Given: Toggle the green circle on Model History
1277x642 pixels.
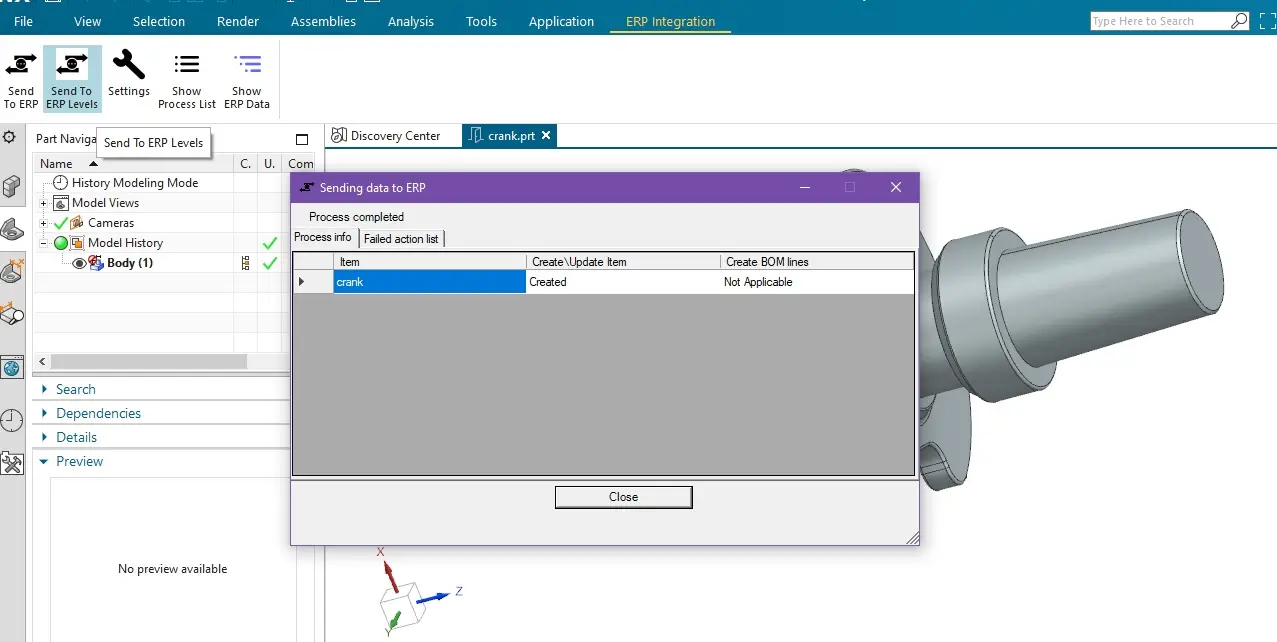Looking at the screenshot, I should coord(61,243).
